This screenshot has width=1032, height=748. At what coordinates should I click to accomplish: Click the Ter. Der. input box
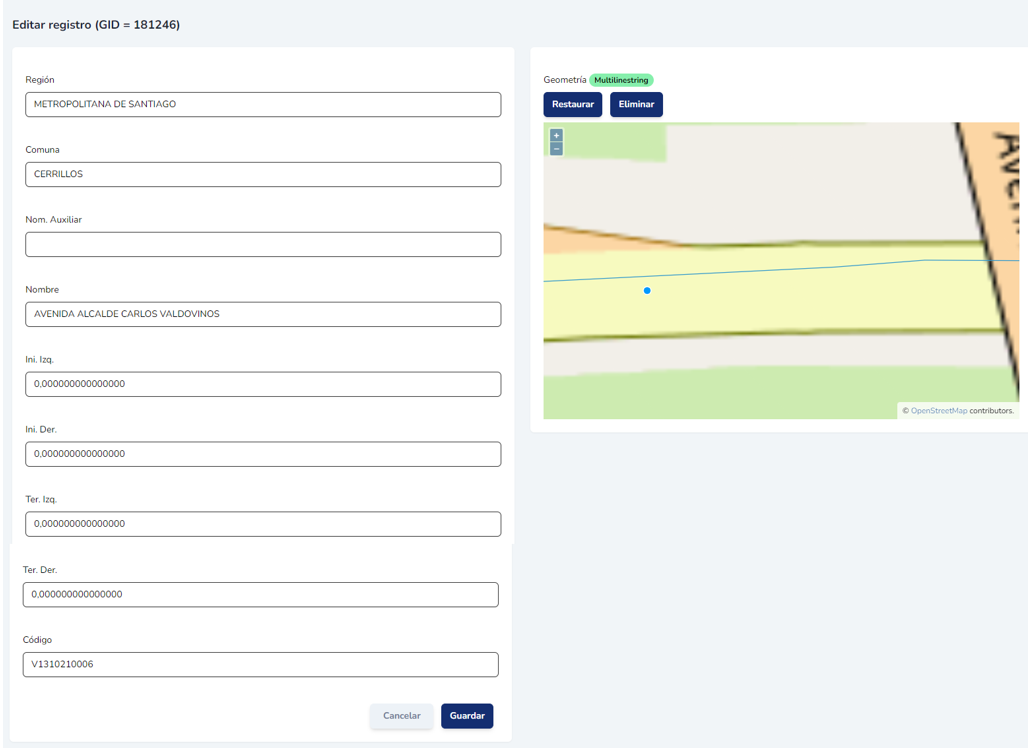(260, 594)
